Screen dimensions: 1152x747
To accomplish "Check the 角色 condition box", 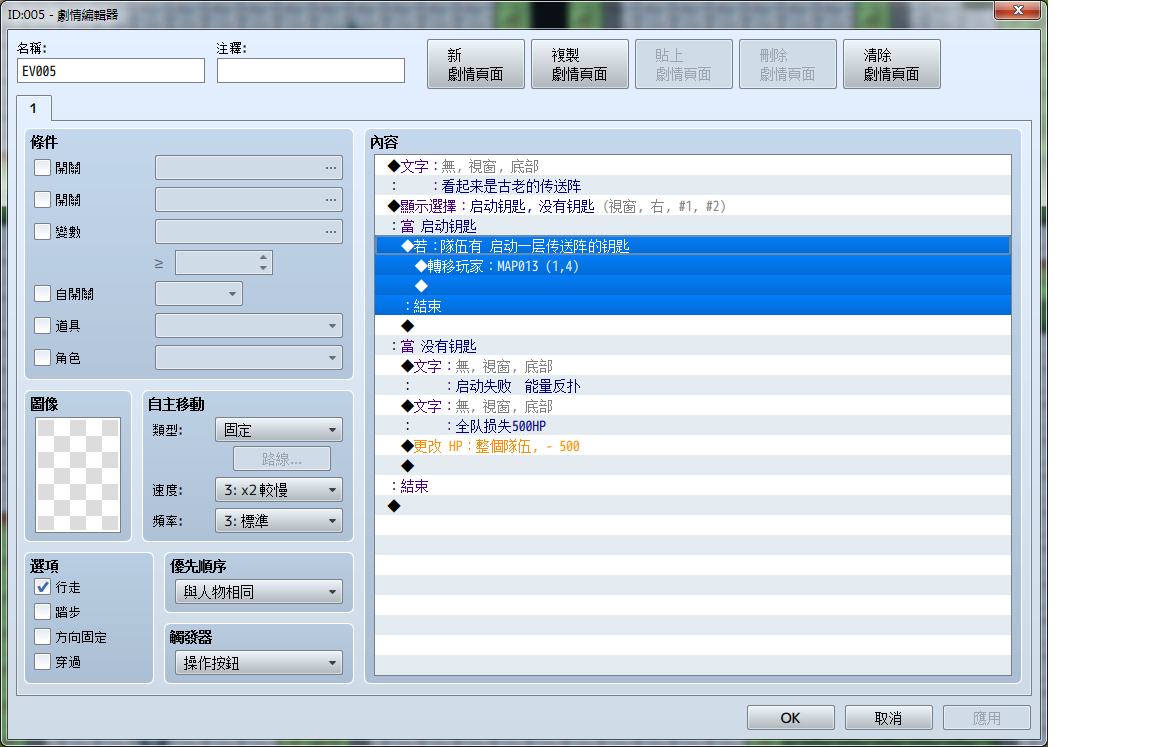I will click(x=43, y=358).
